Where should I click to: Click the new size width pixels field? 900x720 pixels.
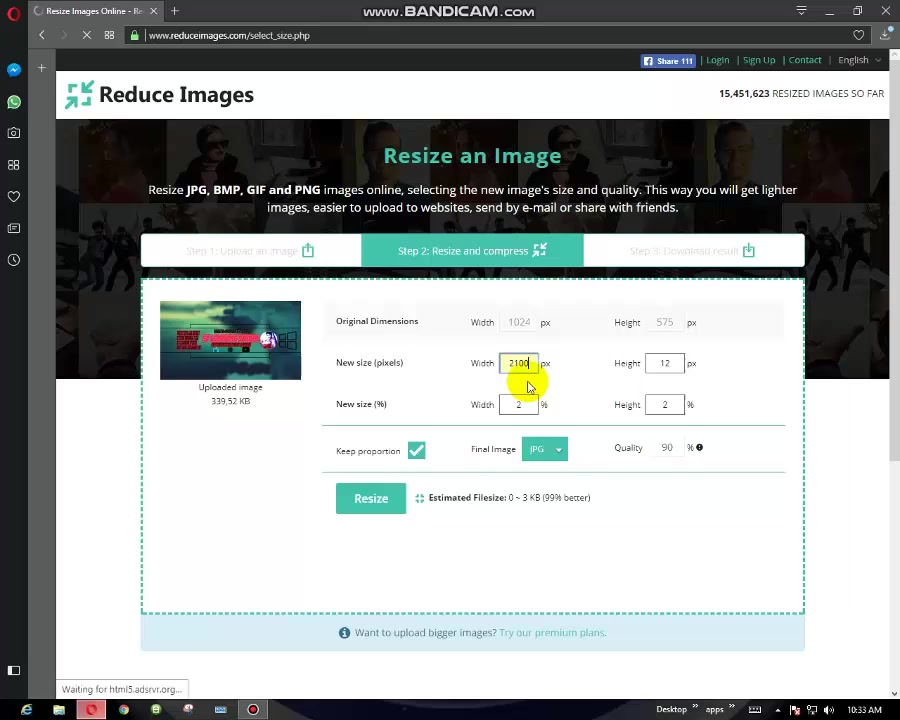point(519,363)
